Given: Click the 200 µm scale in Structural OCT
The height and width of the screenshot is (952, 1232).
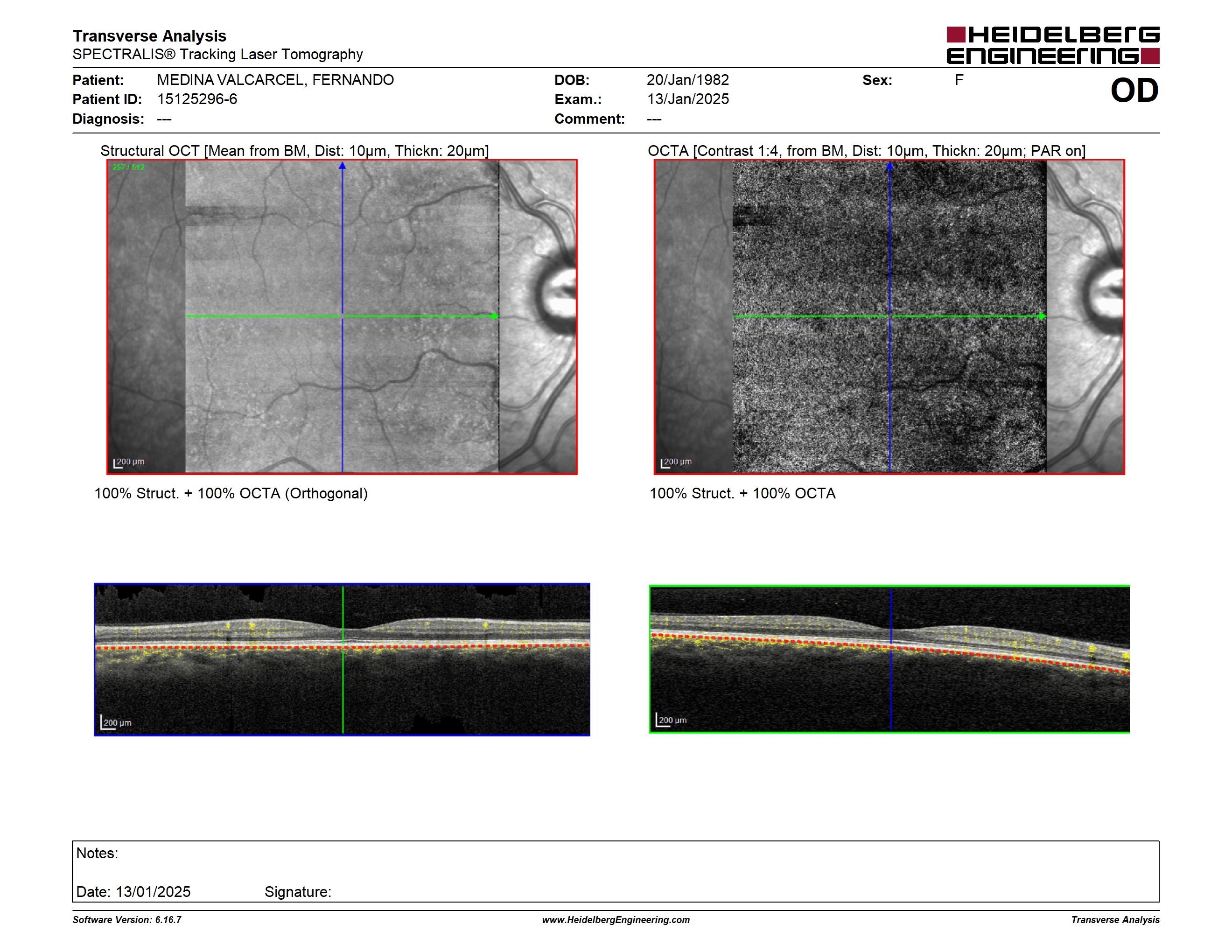Looking at the screenshot, I should pyautogui.click(x=129, y=462).
